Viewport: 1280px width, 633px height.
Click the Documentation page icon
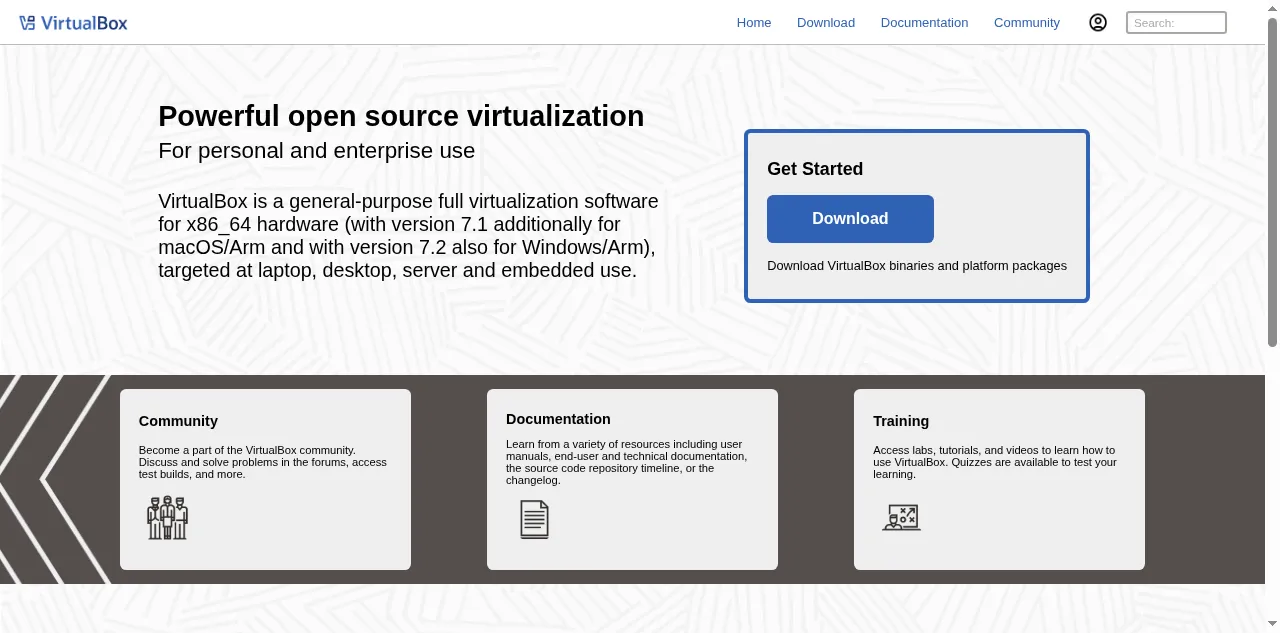534,519
